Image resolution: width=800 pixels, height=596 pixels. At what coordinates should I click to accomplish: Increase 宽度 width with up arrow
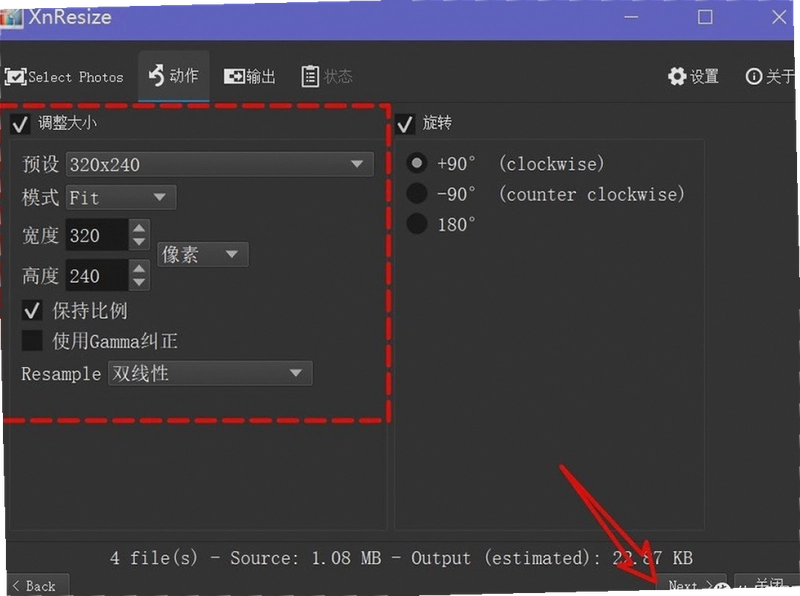tap(139, 228)
